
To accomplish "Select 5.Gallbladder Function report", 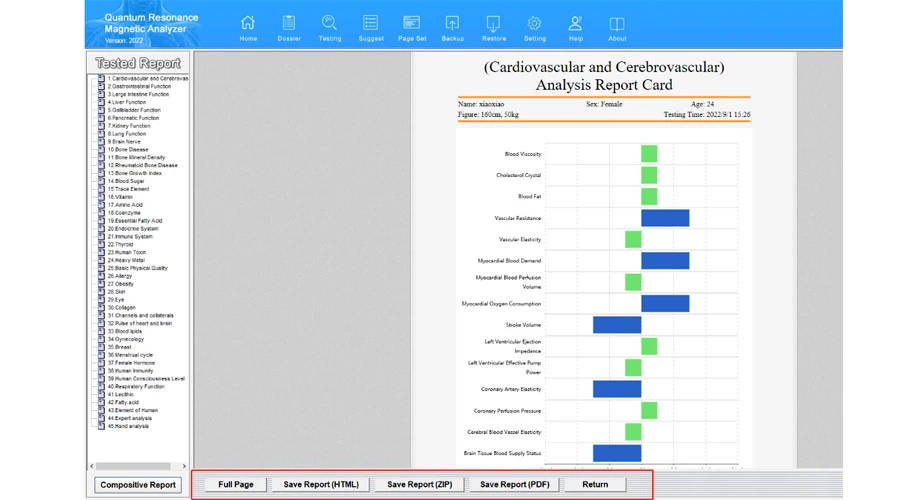I will (x=134, y=110).
